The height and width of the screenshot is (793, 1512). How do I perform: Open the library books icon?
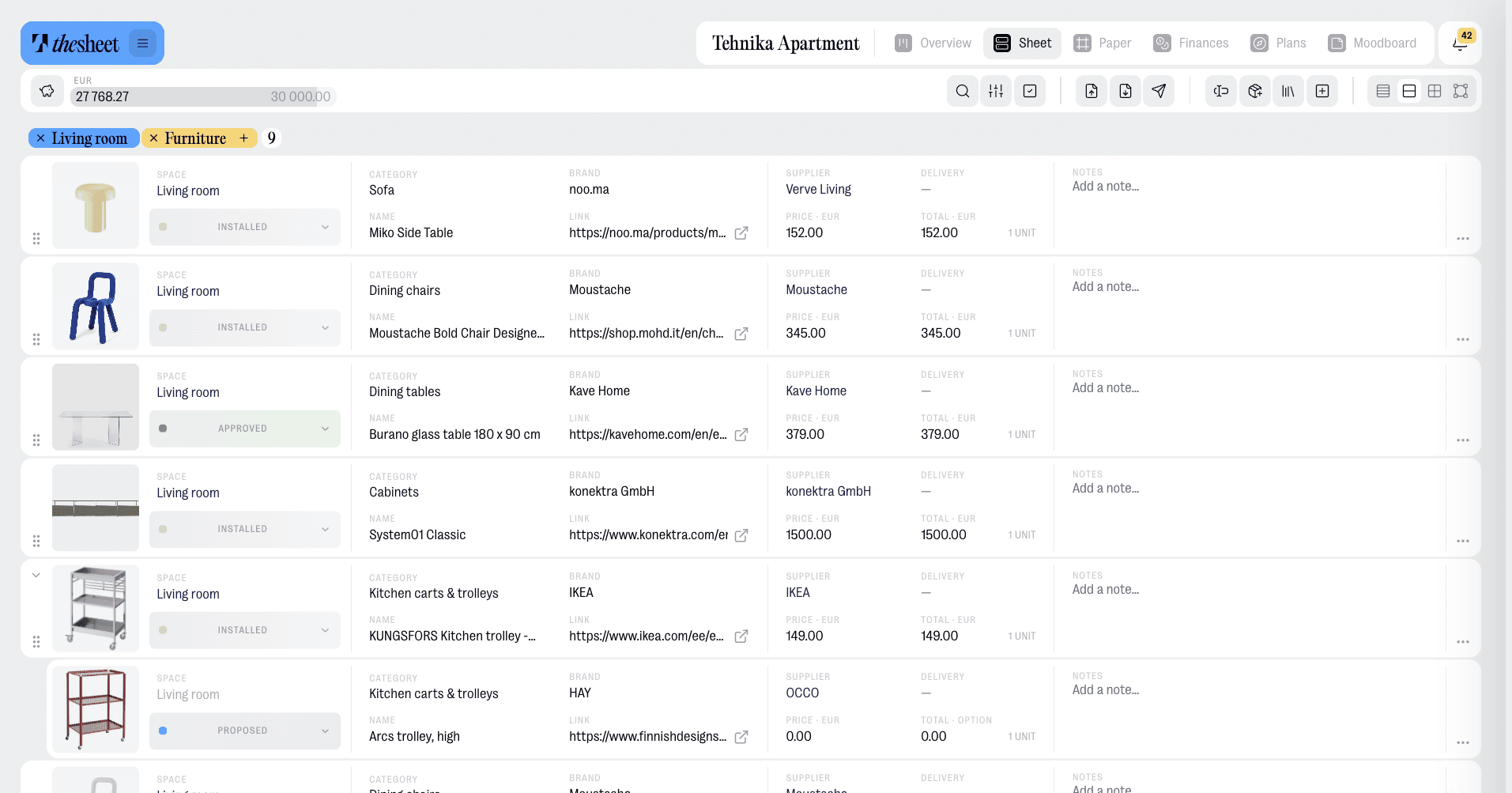pos(1288,91)
